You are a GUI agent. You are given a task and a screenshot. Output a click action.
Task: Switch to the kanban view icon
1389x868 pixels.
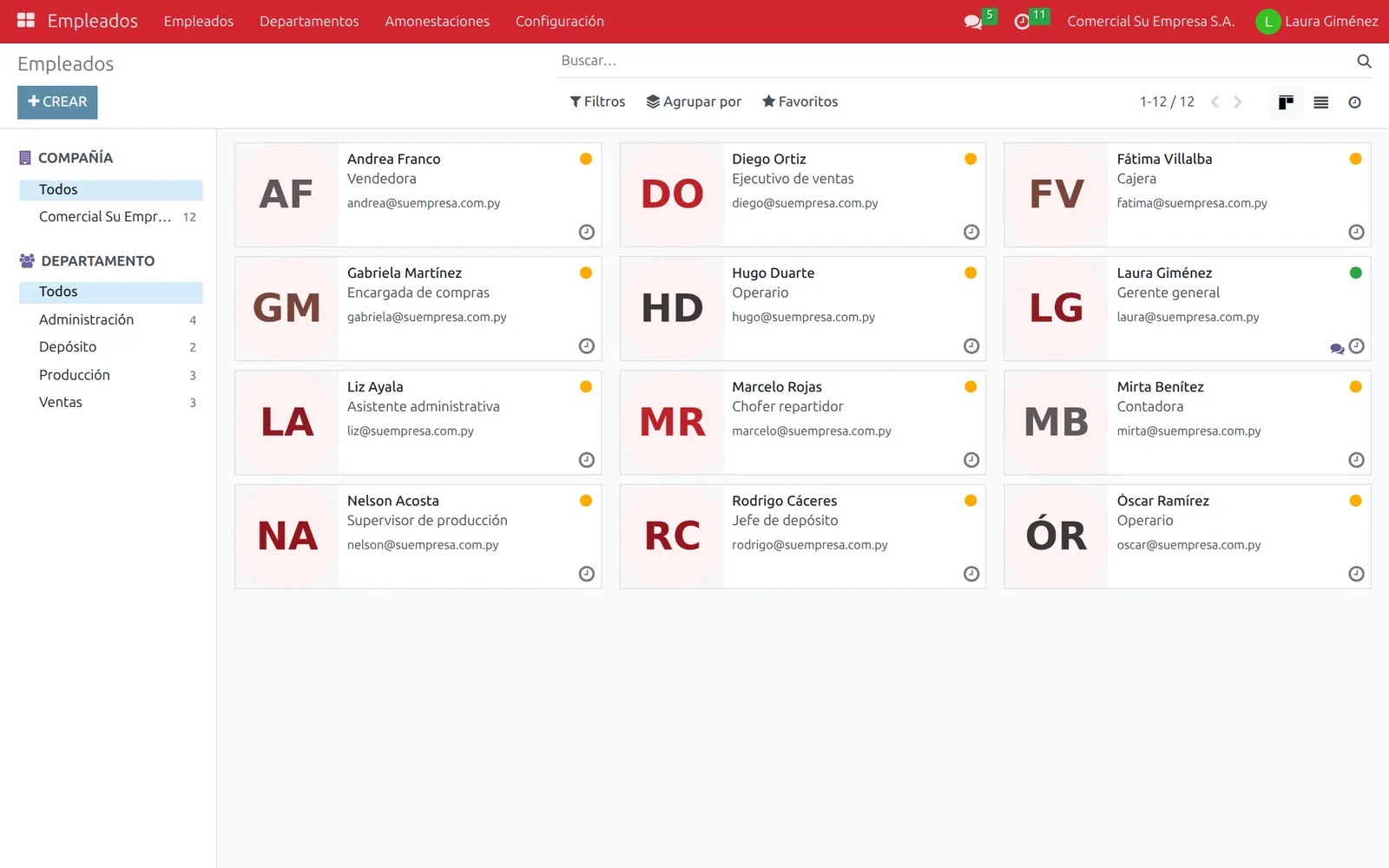click(1286, 102)
